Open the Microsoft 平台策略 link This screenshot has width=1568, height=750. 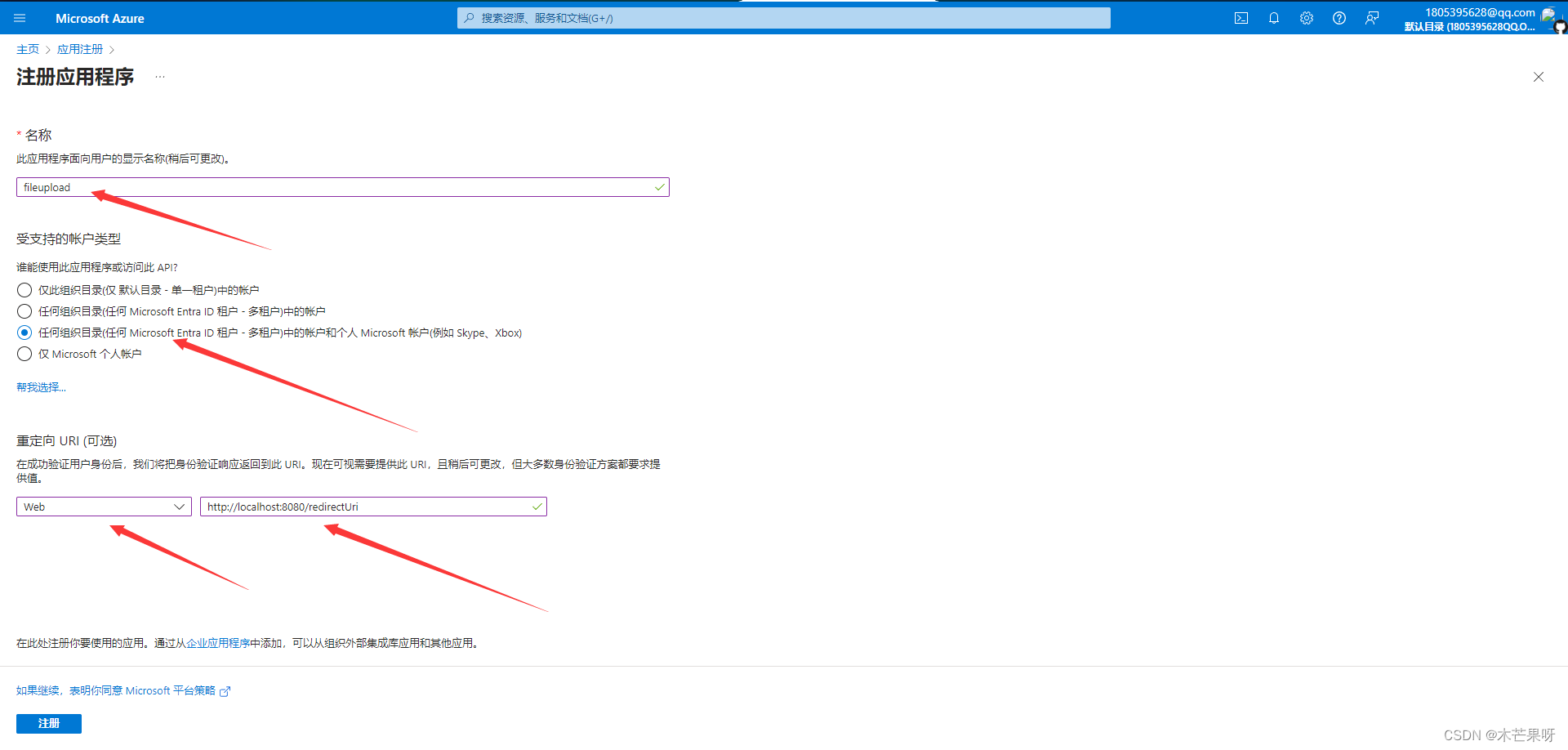point(123,690)
